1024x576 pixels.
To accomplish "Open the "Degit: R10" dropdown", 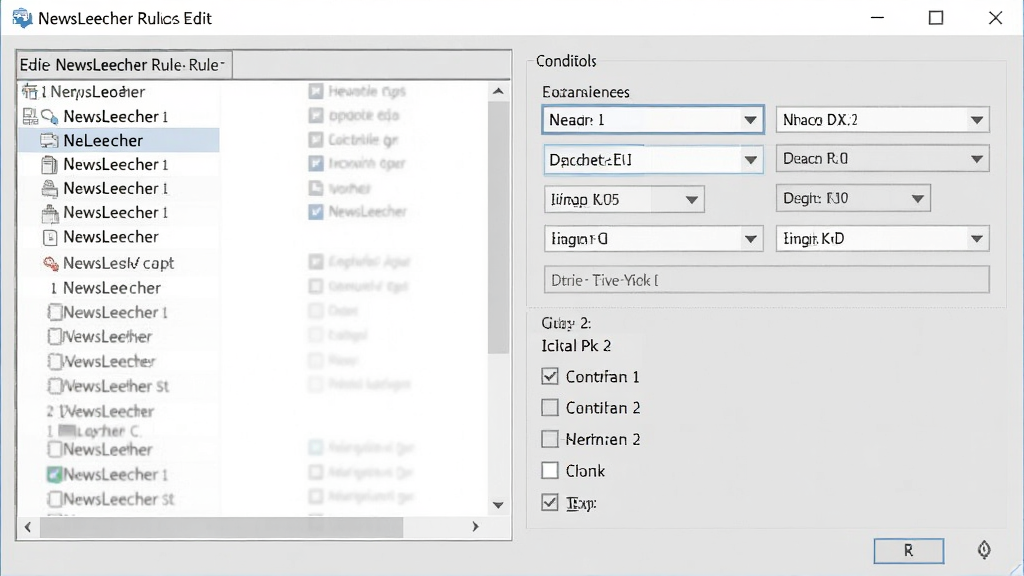I will click(853, 199).
